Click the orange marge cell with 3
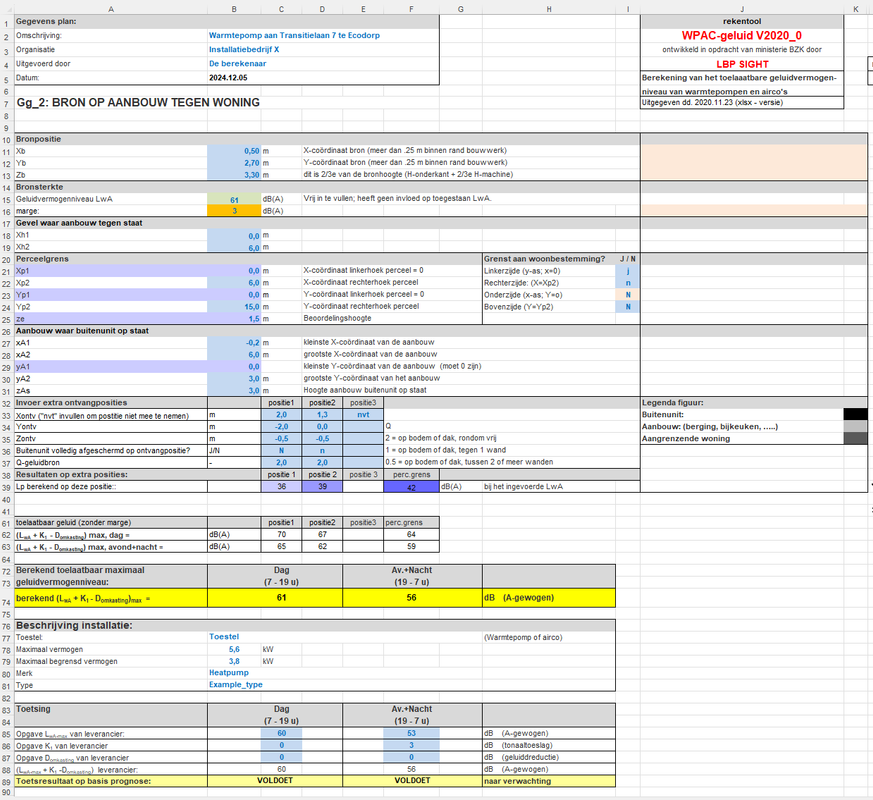 234,211
